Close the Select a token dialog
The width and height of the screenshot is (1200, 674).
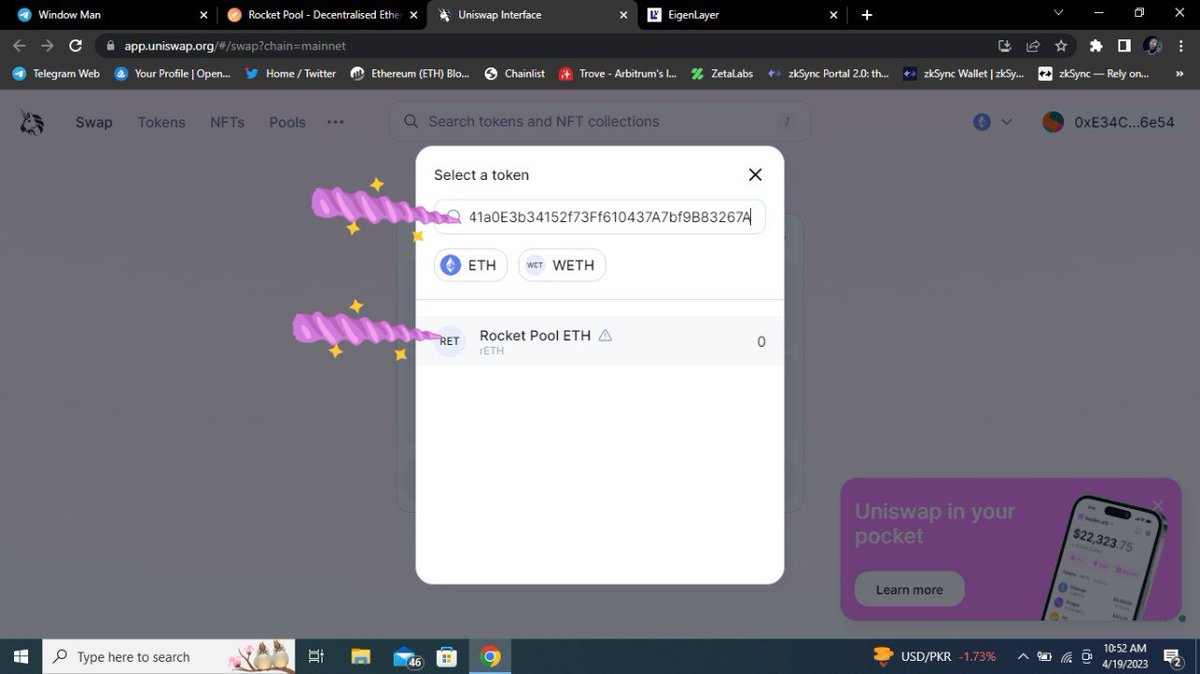click(755, 175)
